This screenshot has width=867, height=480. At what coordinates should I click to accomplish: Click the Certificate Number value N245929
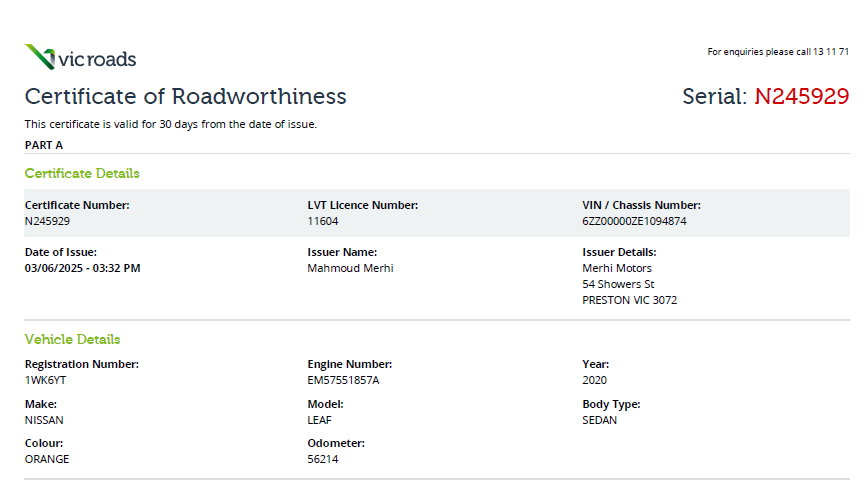(47, 221)
